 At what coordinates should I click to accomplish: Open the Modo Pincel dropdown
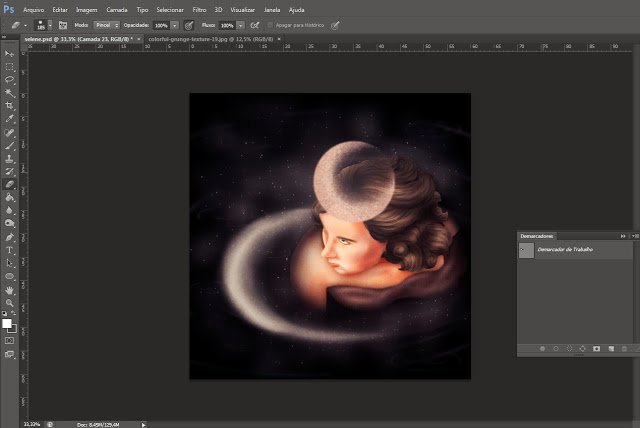pyautogui.click(x=107, y=25)
